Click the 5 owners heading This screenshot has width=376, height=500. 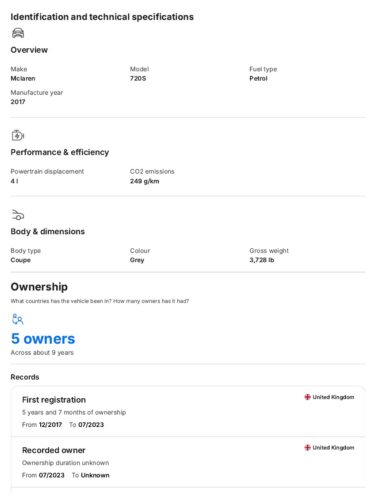pyautogui.click(x=43, y=339)
